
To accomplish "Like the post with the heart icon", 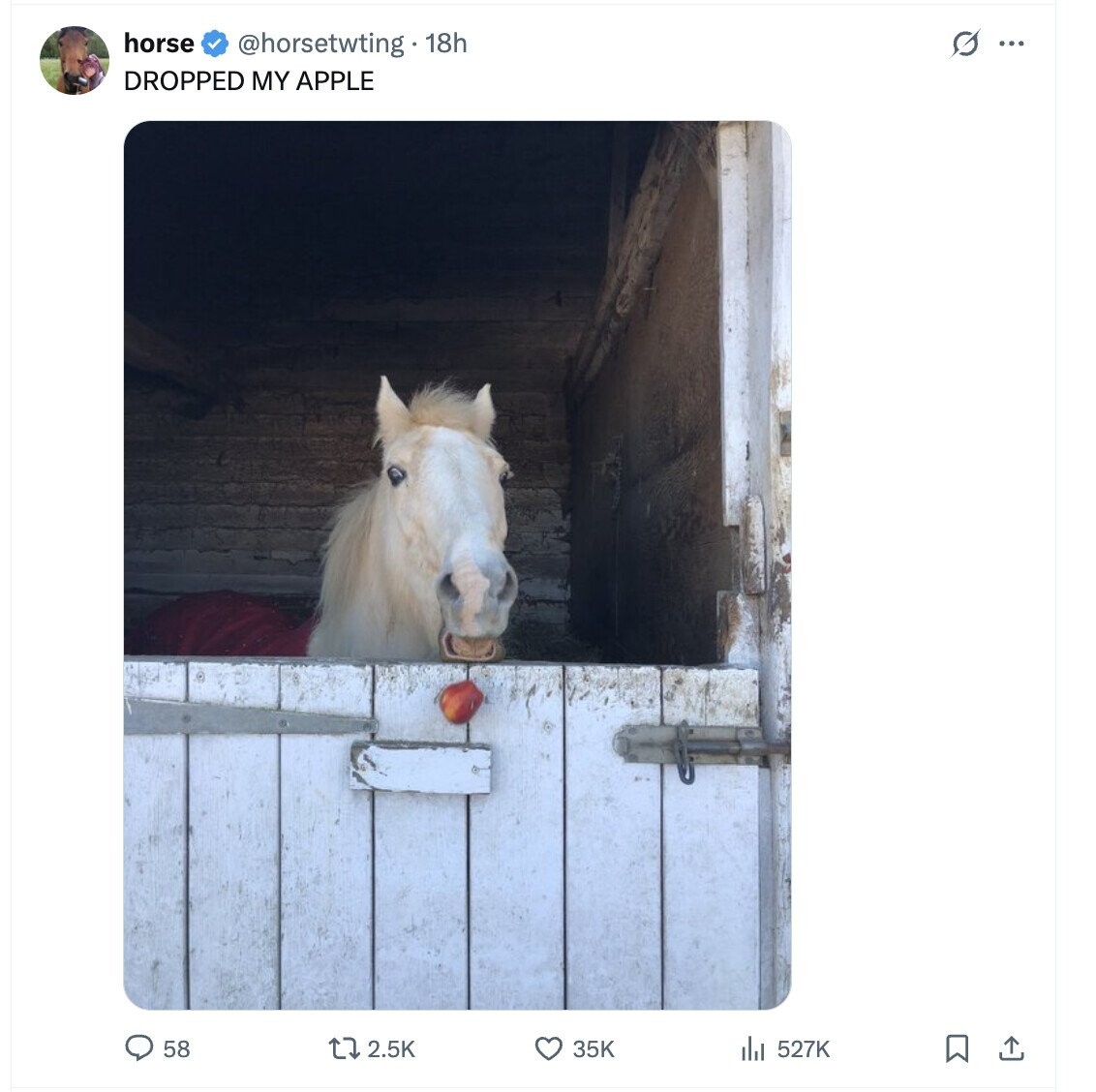I will pyautogui.click(x=549, y=1048).
